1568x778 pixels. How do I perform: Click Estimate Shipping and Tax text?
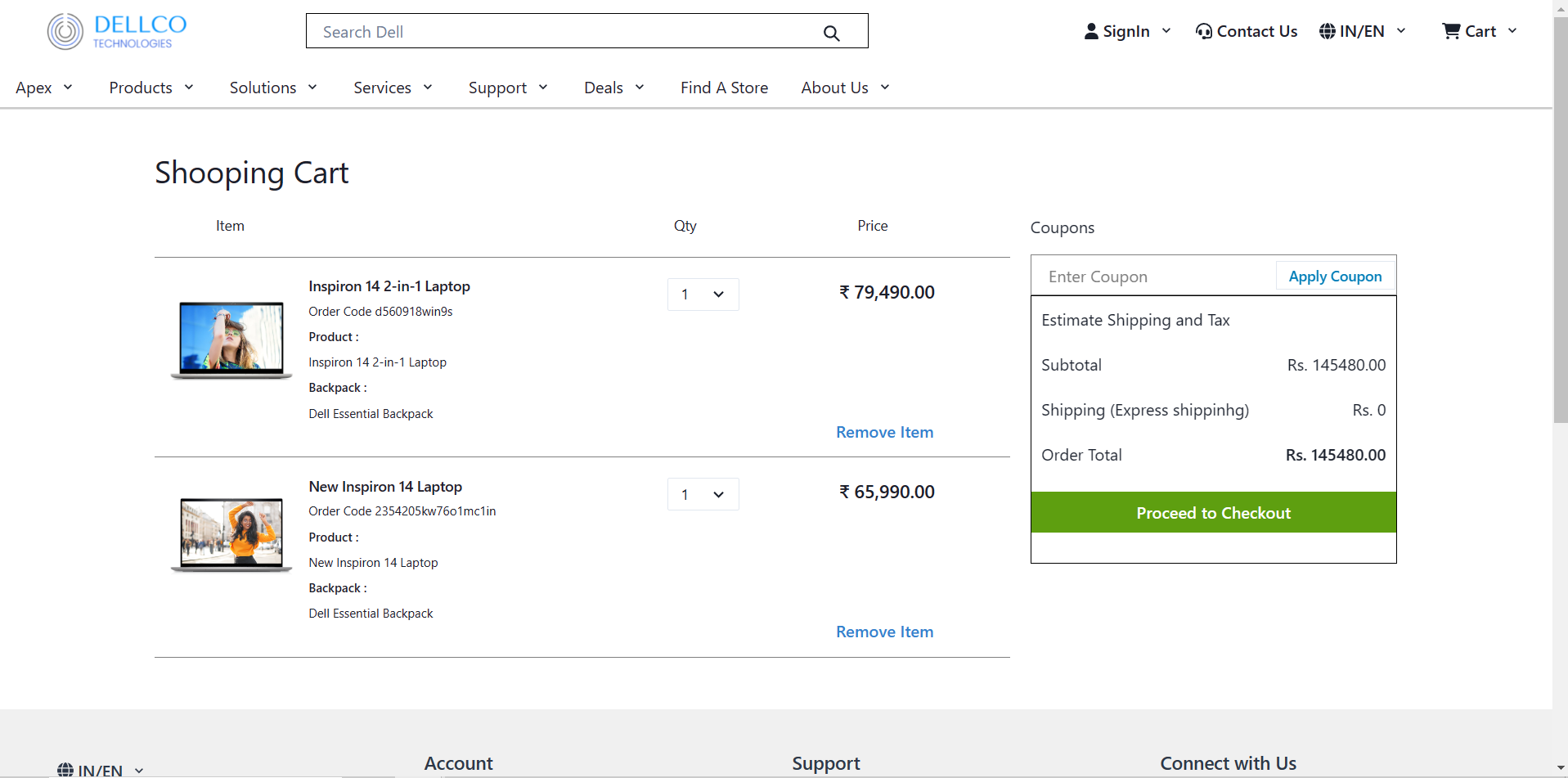(x=1135, y=321)
